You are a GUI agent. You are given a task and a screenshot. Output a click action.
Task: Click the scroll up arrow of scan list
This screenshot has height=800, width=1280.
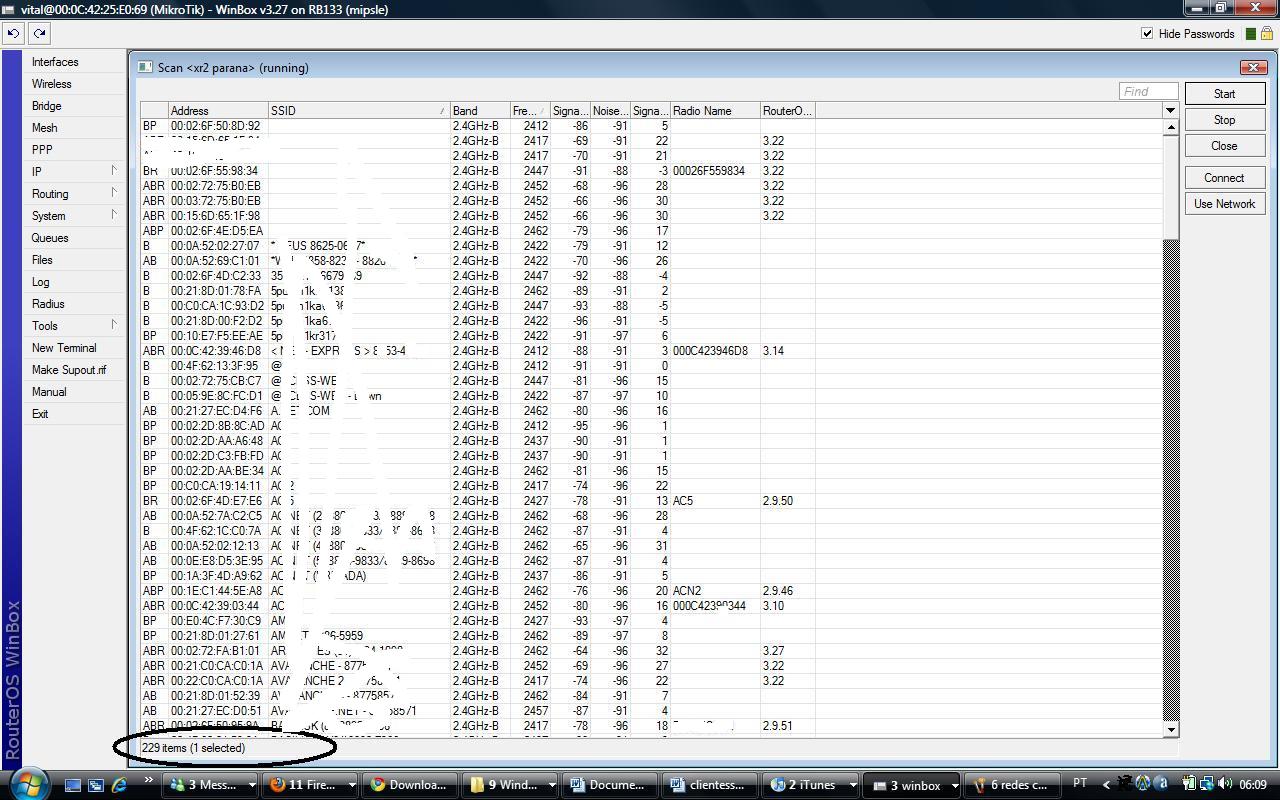(x=1171, y=127)
